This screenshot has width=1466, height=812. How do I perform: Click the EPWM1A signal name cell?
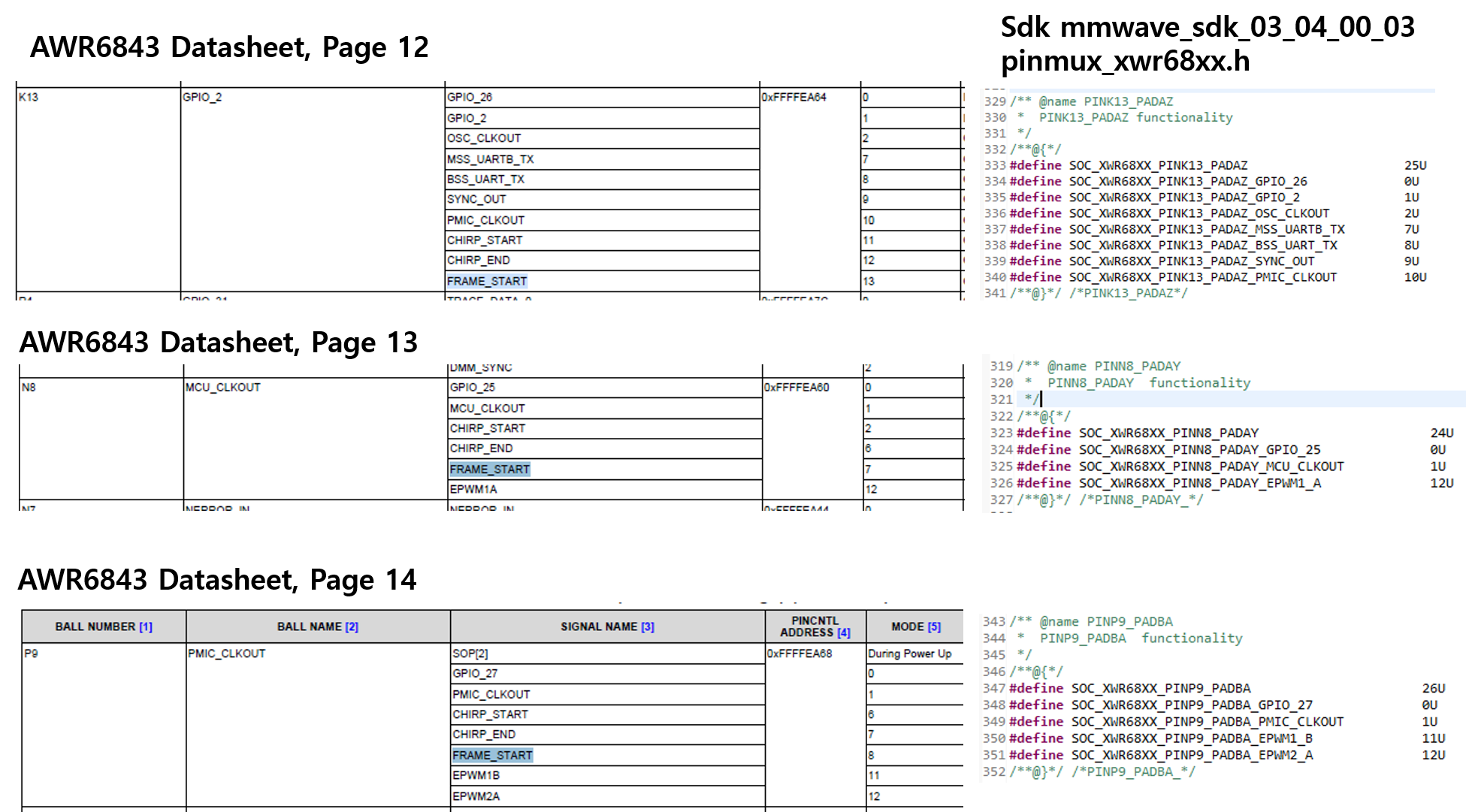tap(605, 489)
